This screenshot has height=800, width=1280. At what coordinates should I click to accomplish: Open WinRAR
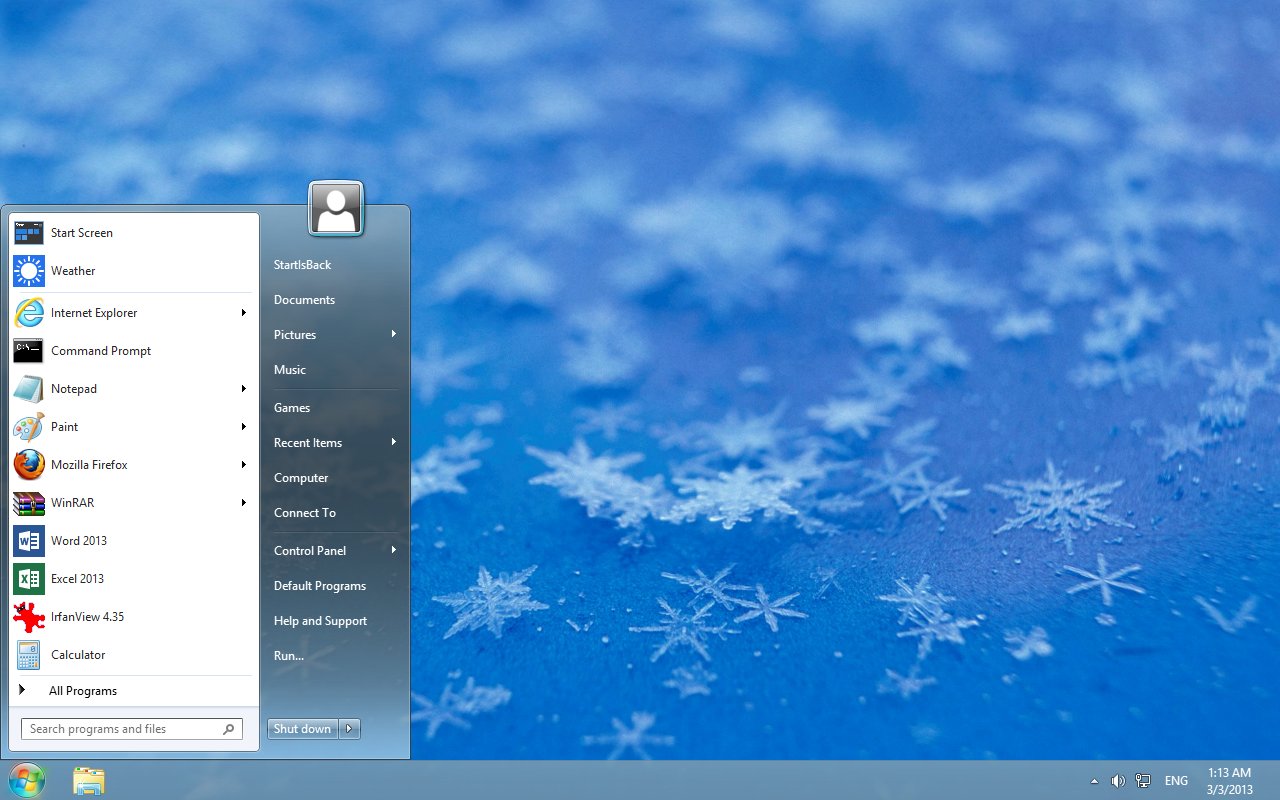tap(71, 503)
